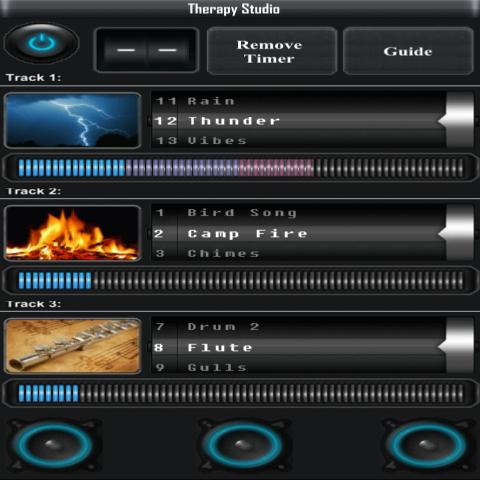Set Track 1 volume bar level
Viewport: 480px width, 480px height.
click(240, 168)
